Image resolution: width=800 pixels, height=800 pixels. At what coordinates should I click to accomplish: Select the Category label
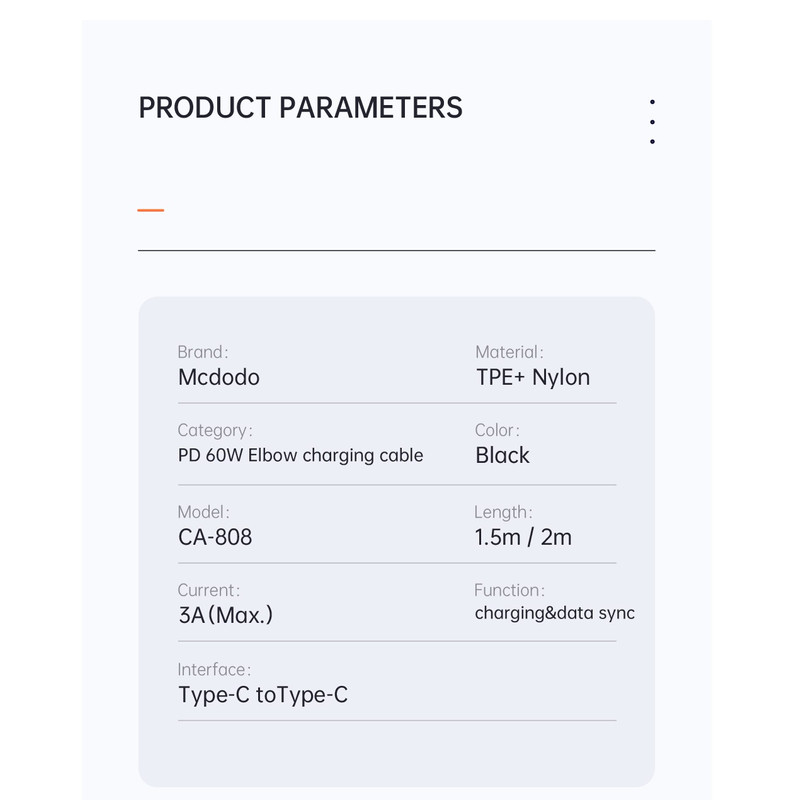pyautogui.click(x=215, y=430)
